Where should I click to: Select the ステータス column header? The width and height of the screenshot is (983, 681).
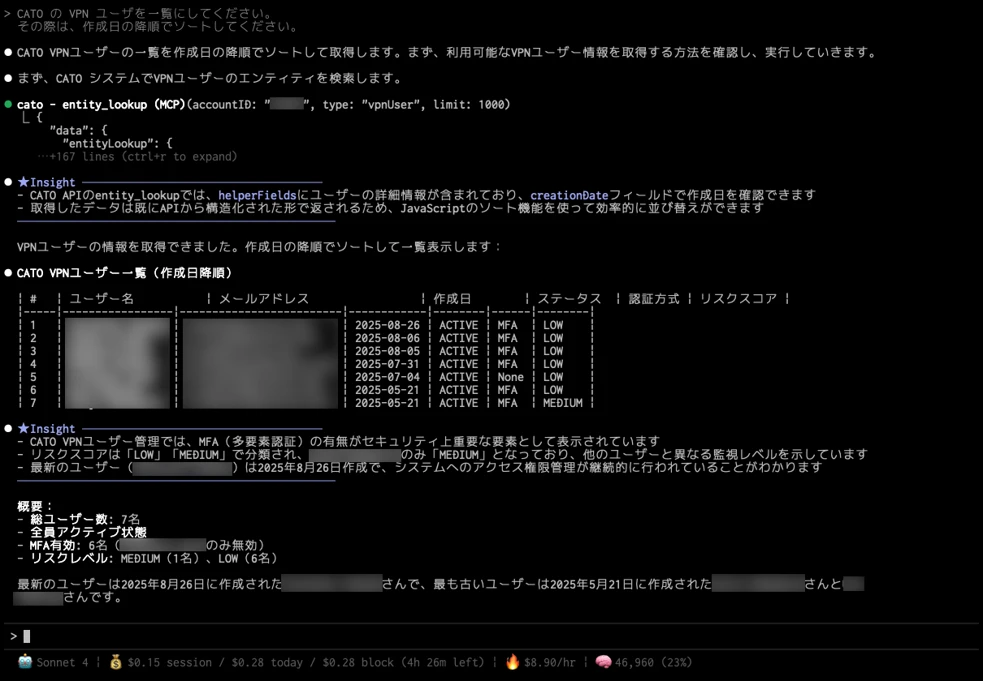(569, 298)
